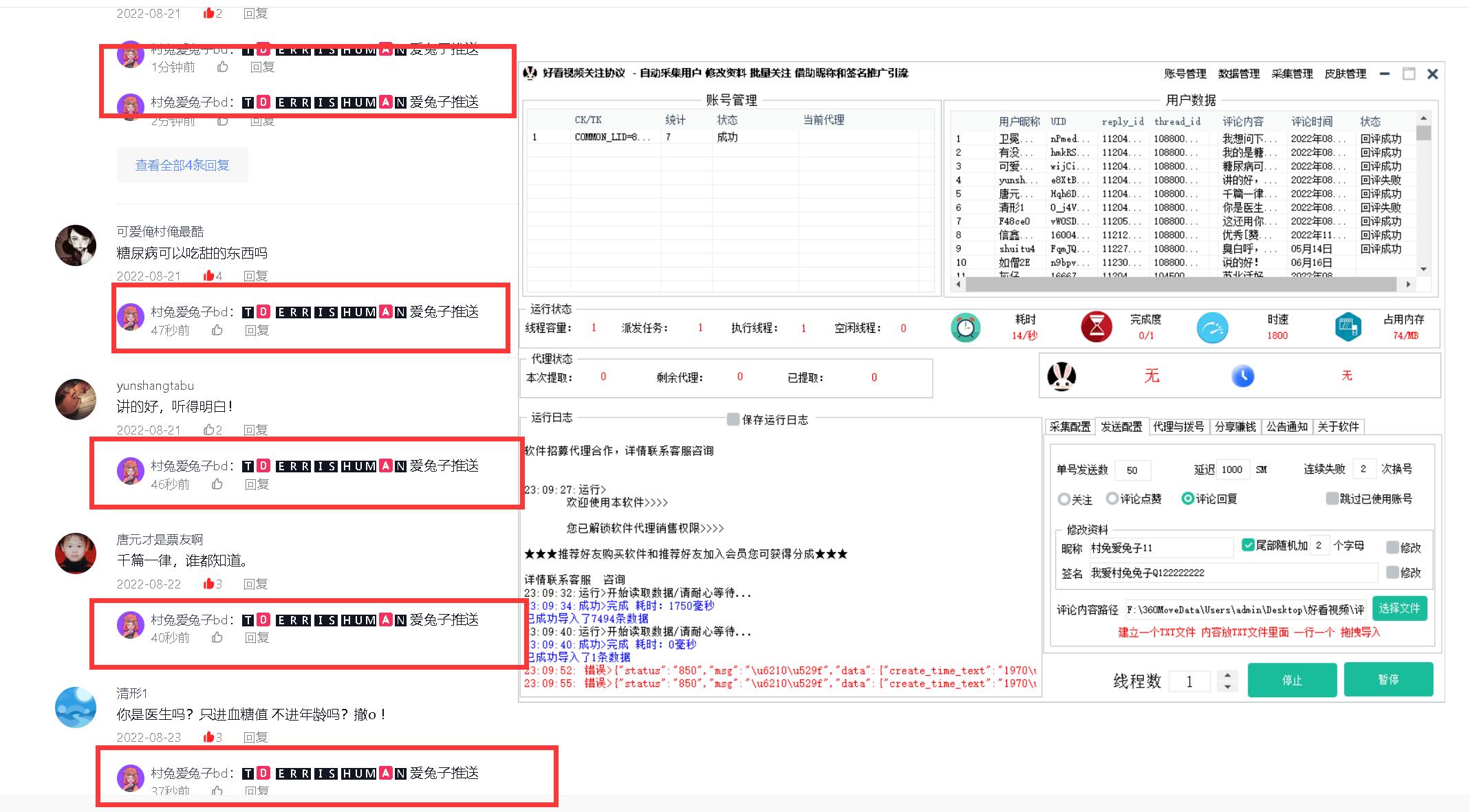Like the 47秒前 reply with thumbs-up
Image resolution: width=1470 pixels, height=812 pixels.
tap(217, 330)
